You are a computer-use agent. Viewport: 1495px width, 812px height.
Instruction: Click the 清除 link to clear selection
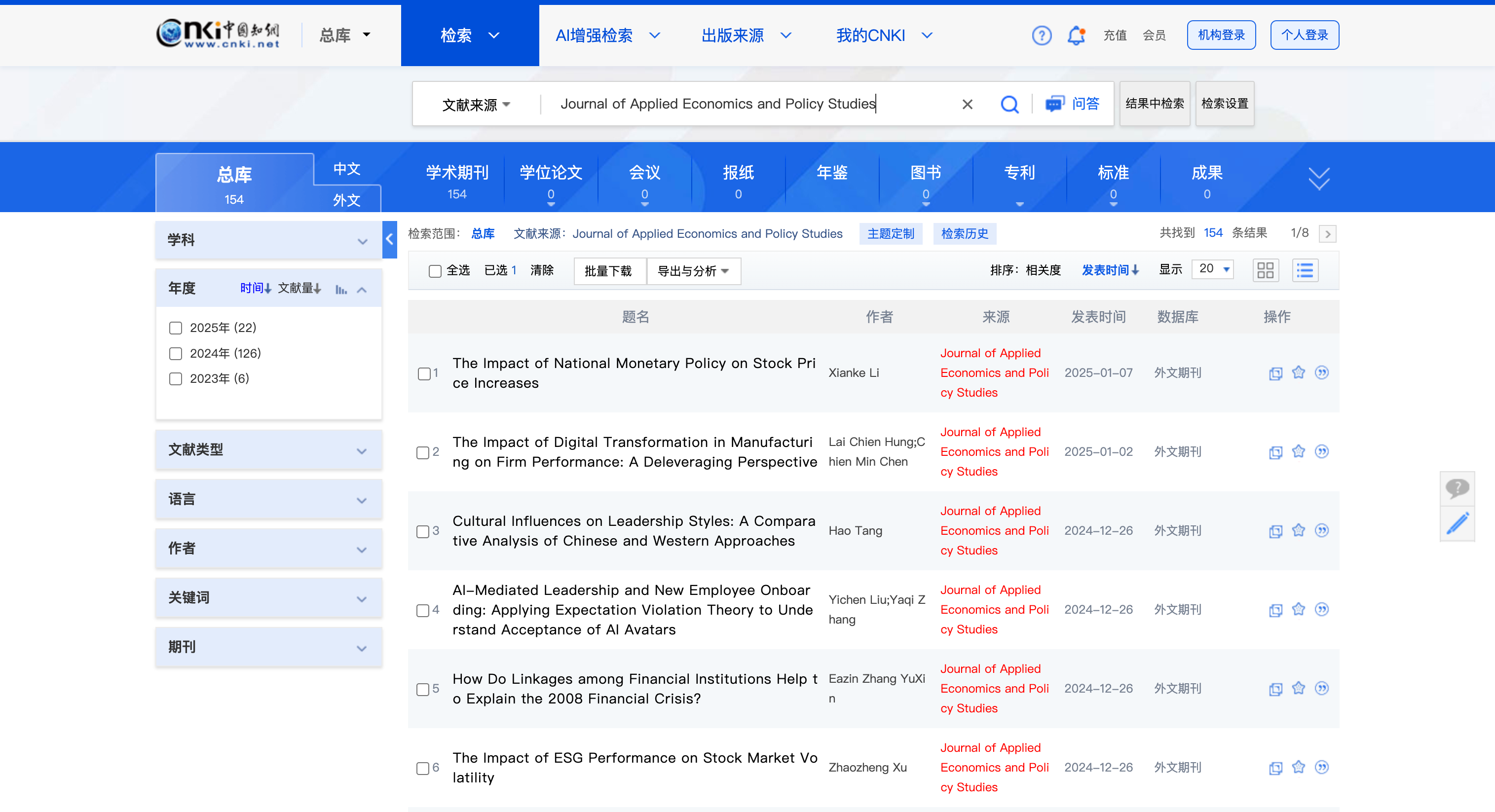pos(542,270)
